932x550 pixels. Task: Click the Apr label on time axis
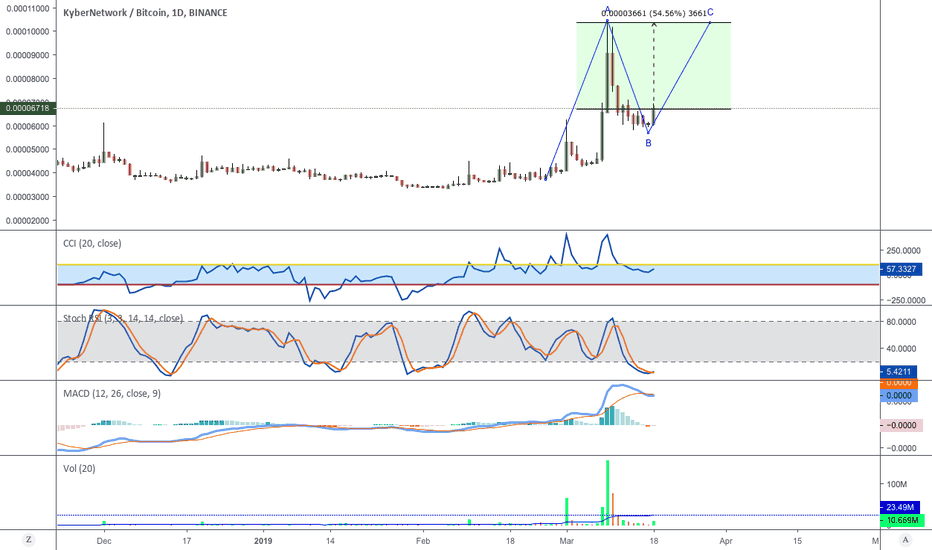[726, 540]
